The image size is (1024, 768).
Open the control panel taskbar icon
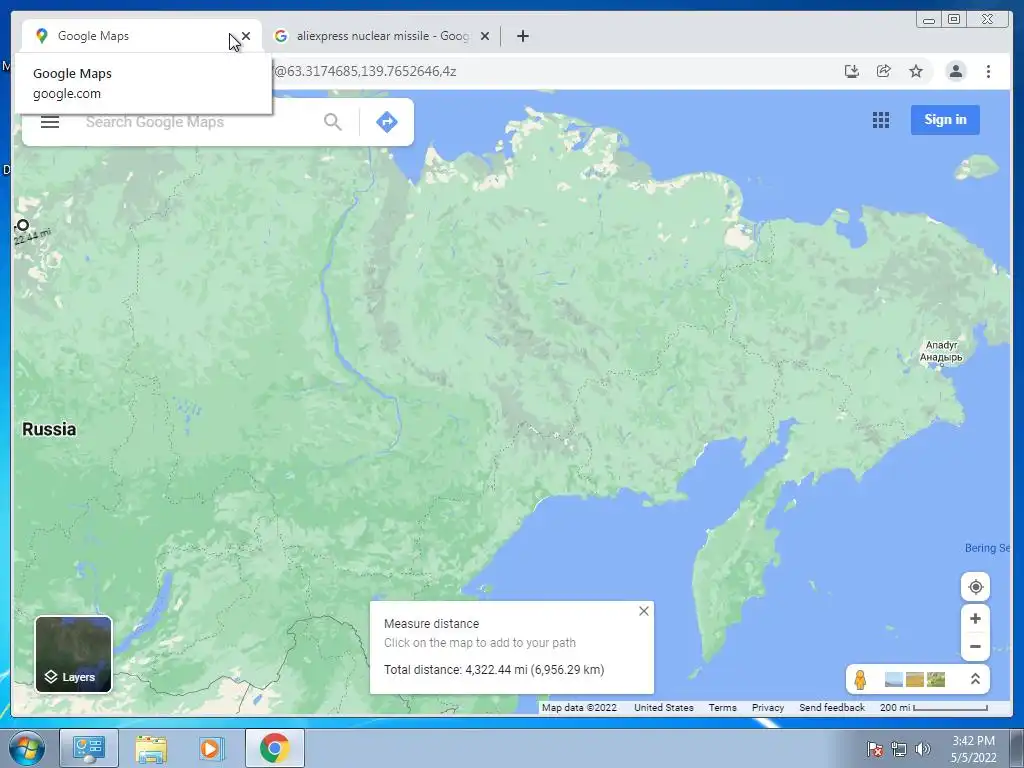(x=89, y=748)
